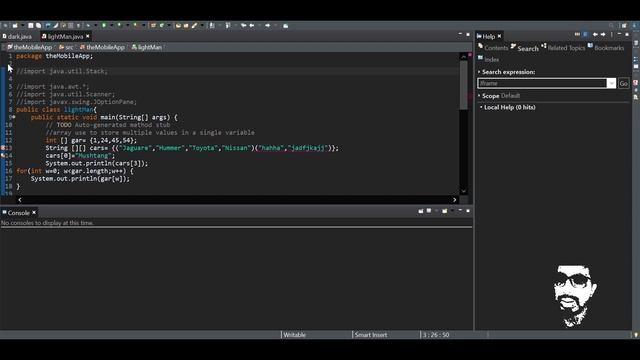Screen dimensions: 640x360
Task: Click the Search pen icon in the toolbar
Action: click(195, 25)
